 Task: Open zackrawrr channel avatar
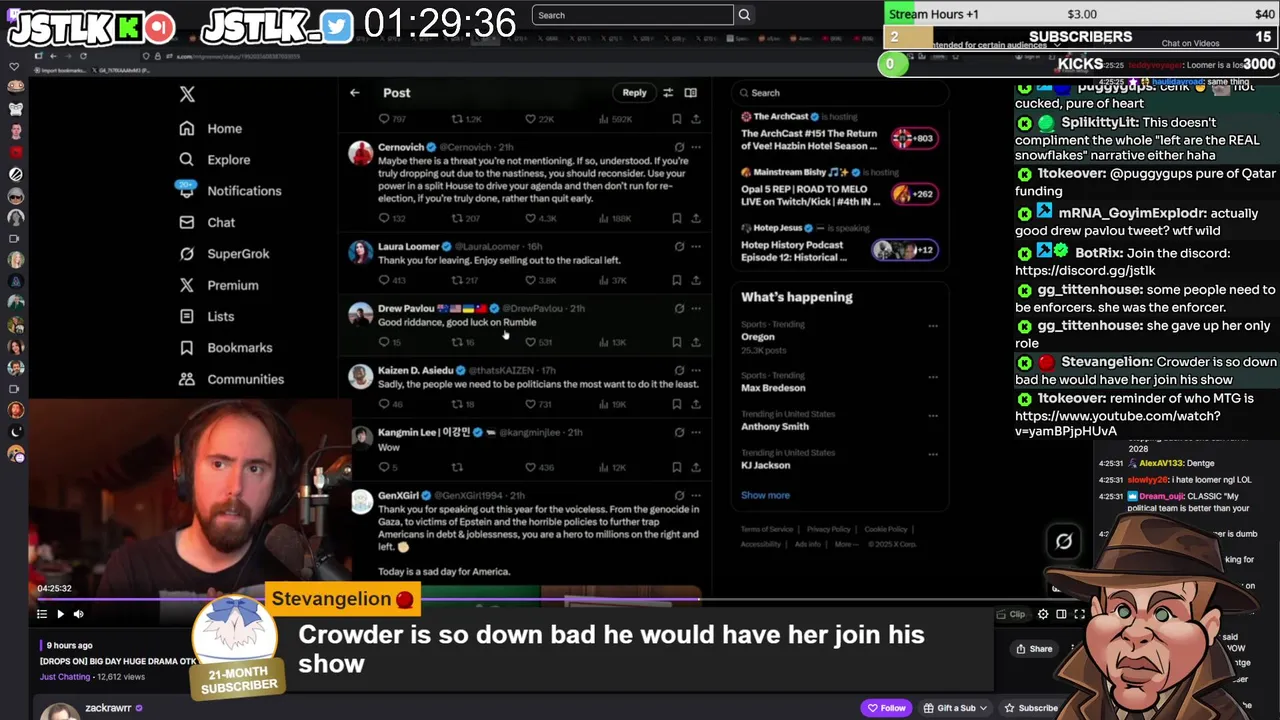60,711
